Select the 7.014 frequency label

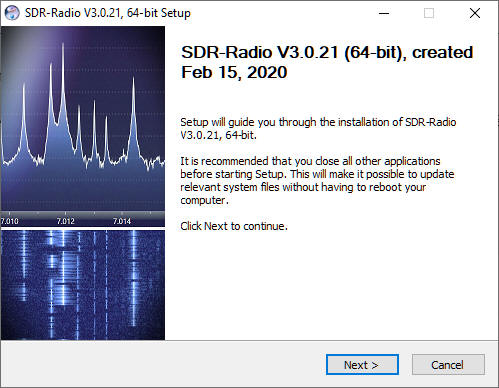[122, 221]
